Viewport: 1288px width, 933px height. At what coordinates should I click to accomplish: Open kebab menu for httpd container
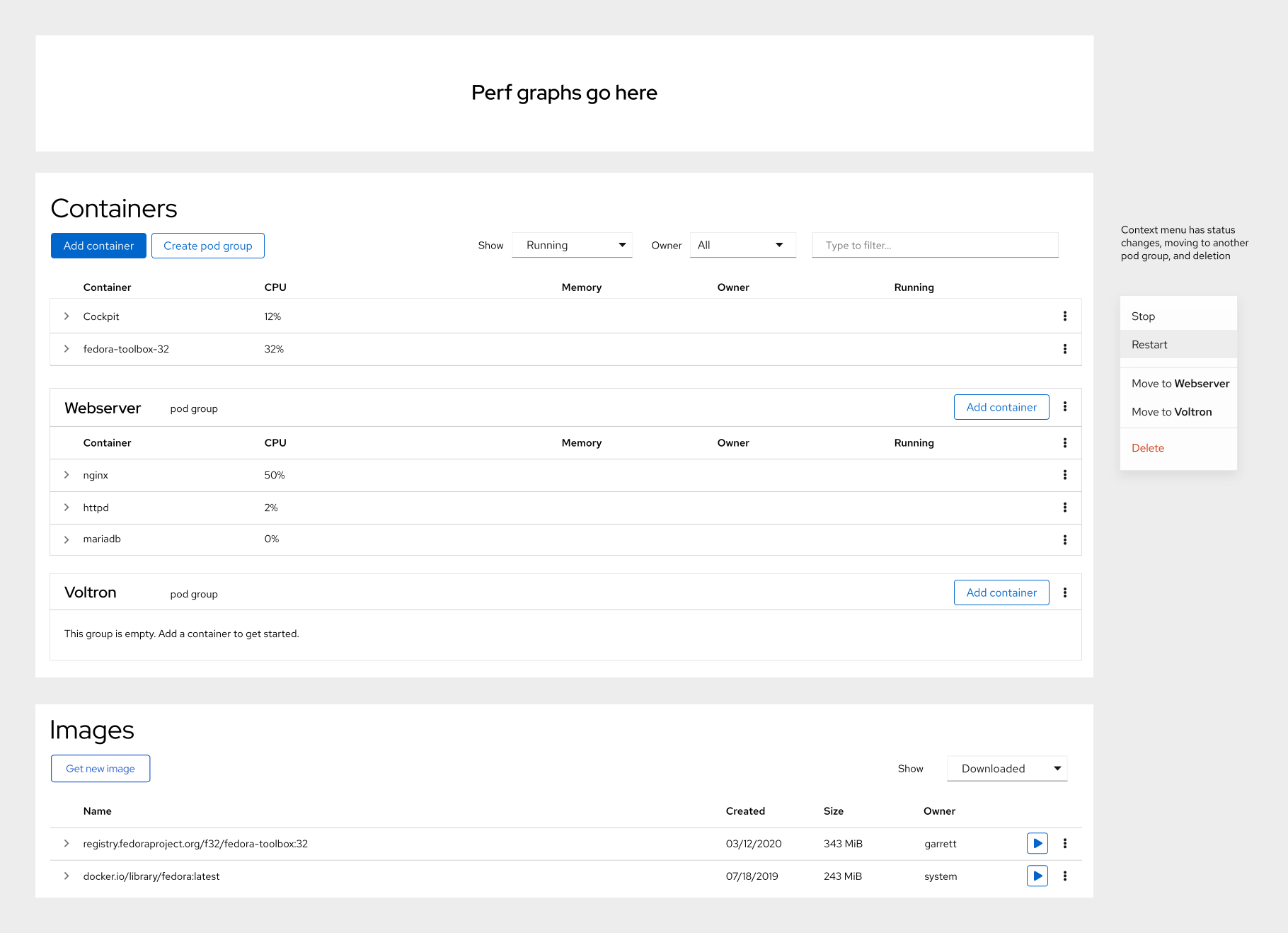pyautogui.click(x=1064, y=508)
